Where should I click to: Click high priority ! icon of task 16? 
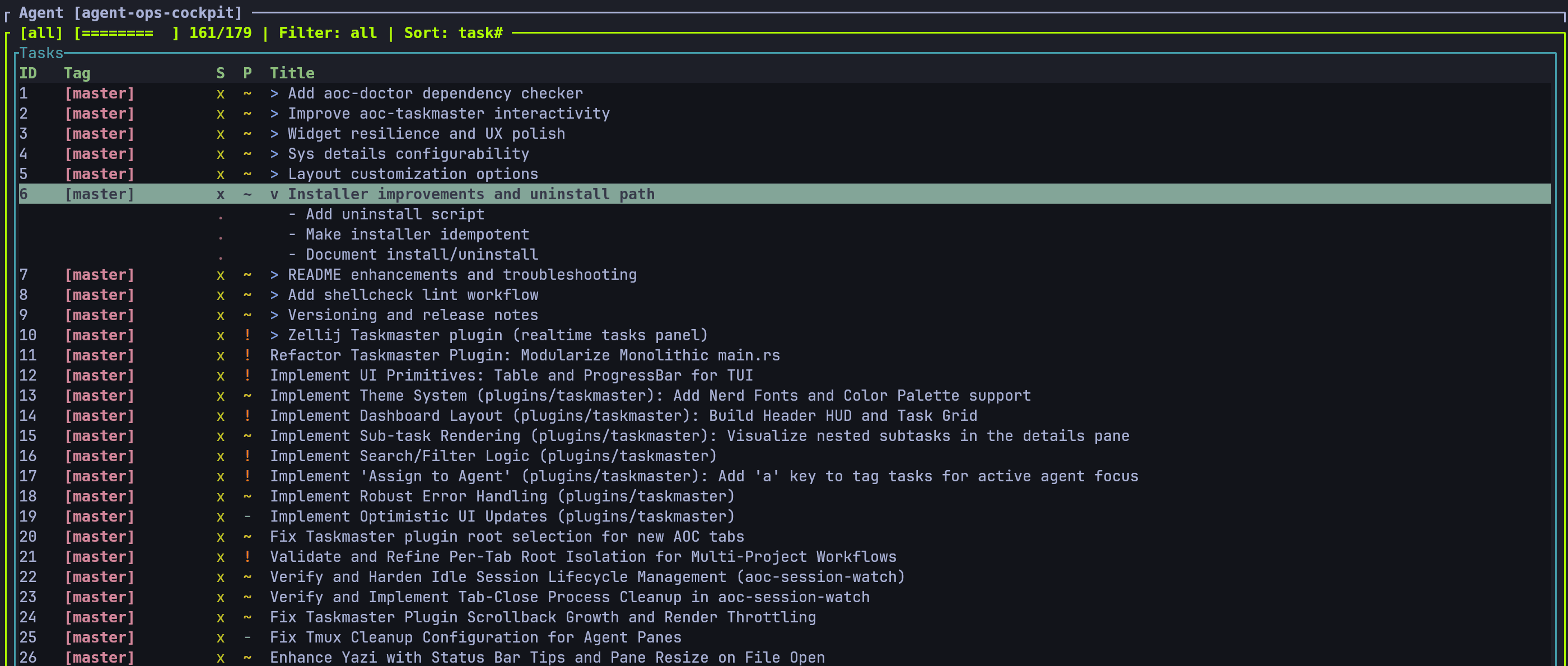click(247, 456)
